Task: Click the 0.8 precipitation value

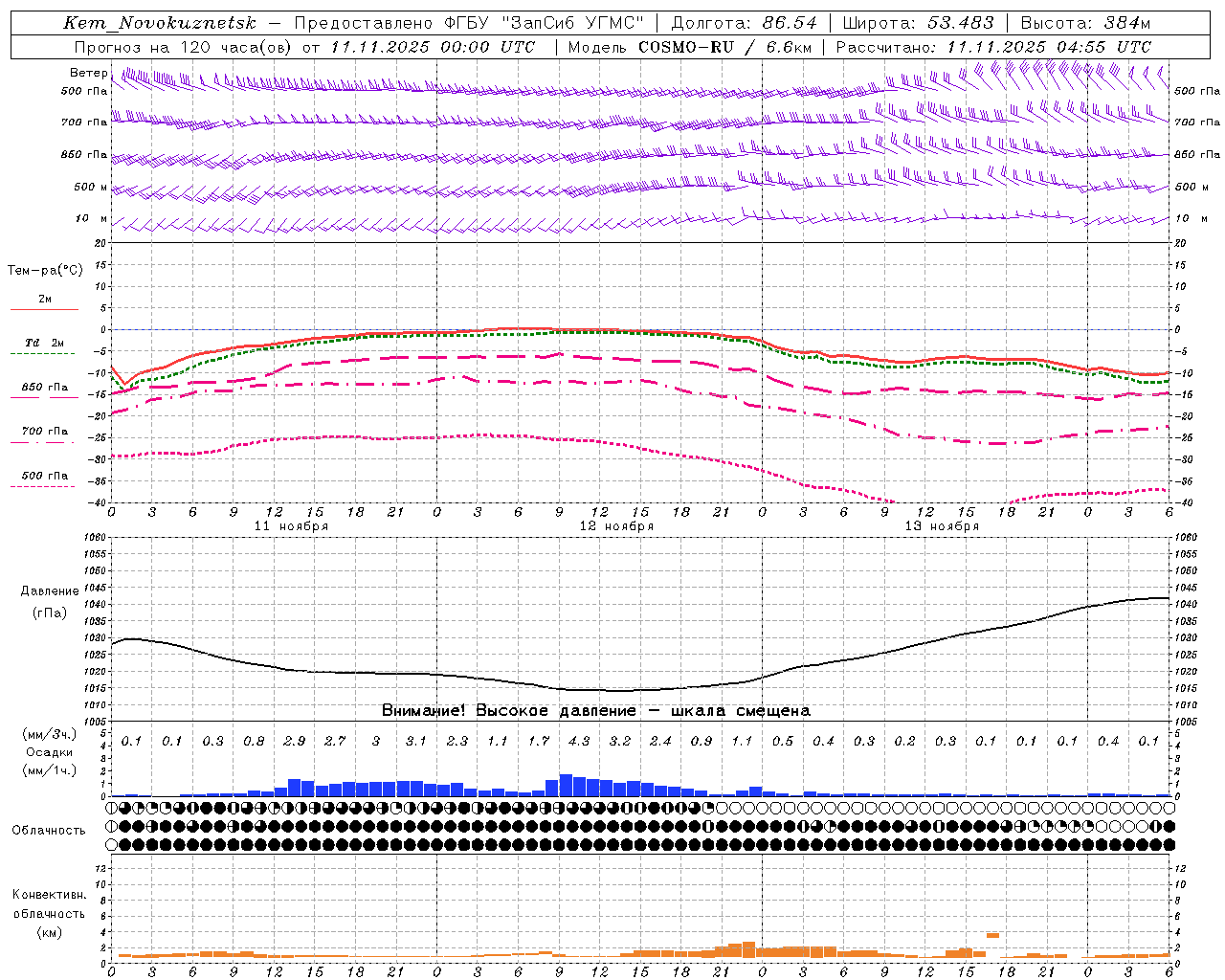Action: (254, 742)
